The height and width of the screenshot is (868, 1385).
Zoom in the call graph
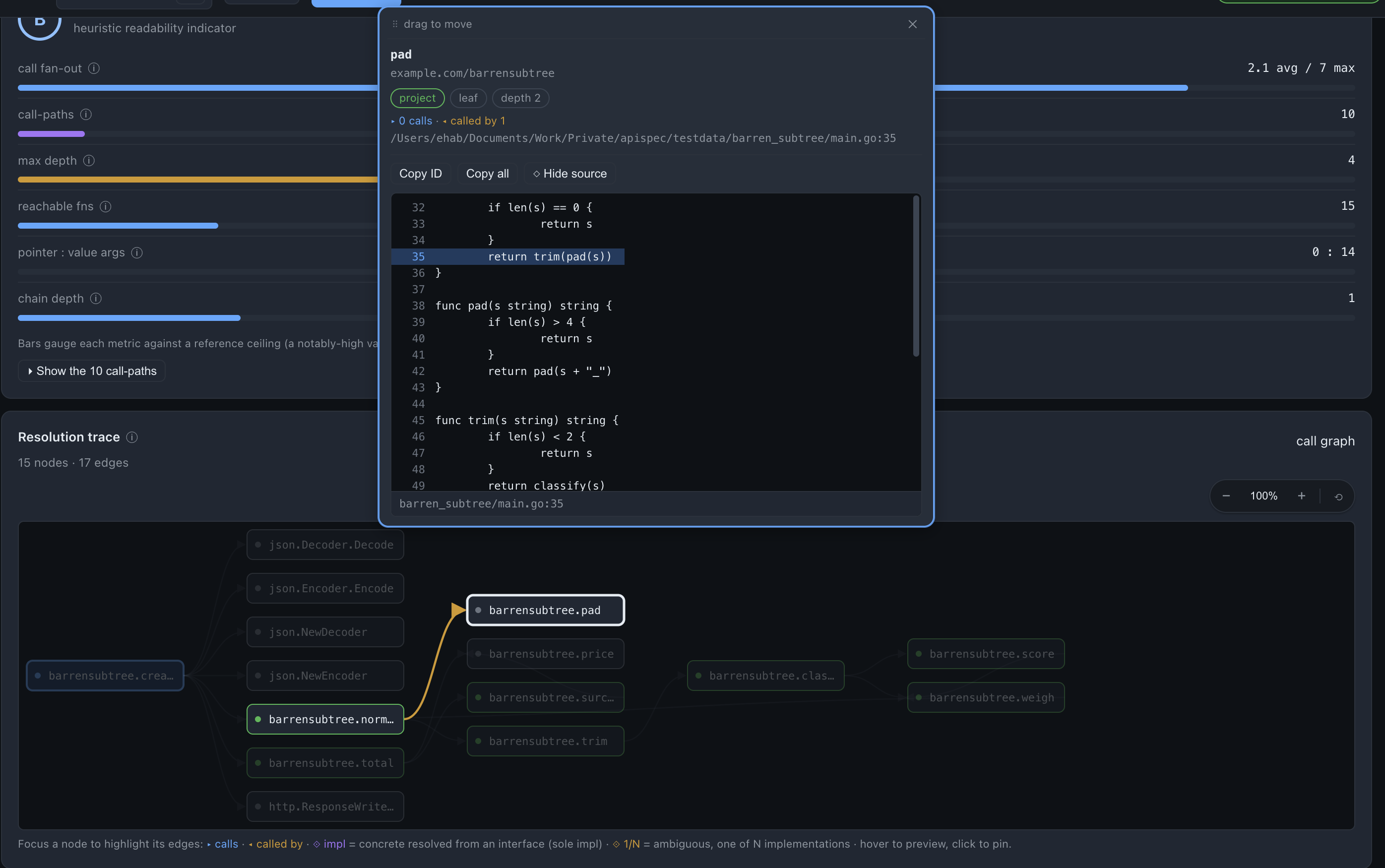click(x=1302, y=496)
